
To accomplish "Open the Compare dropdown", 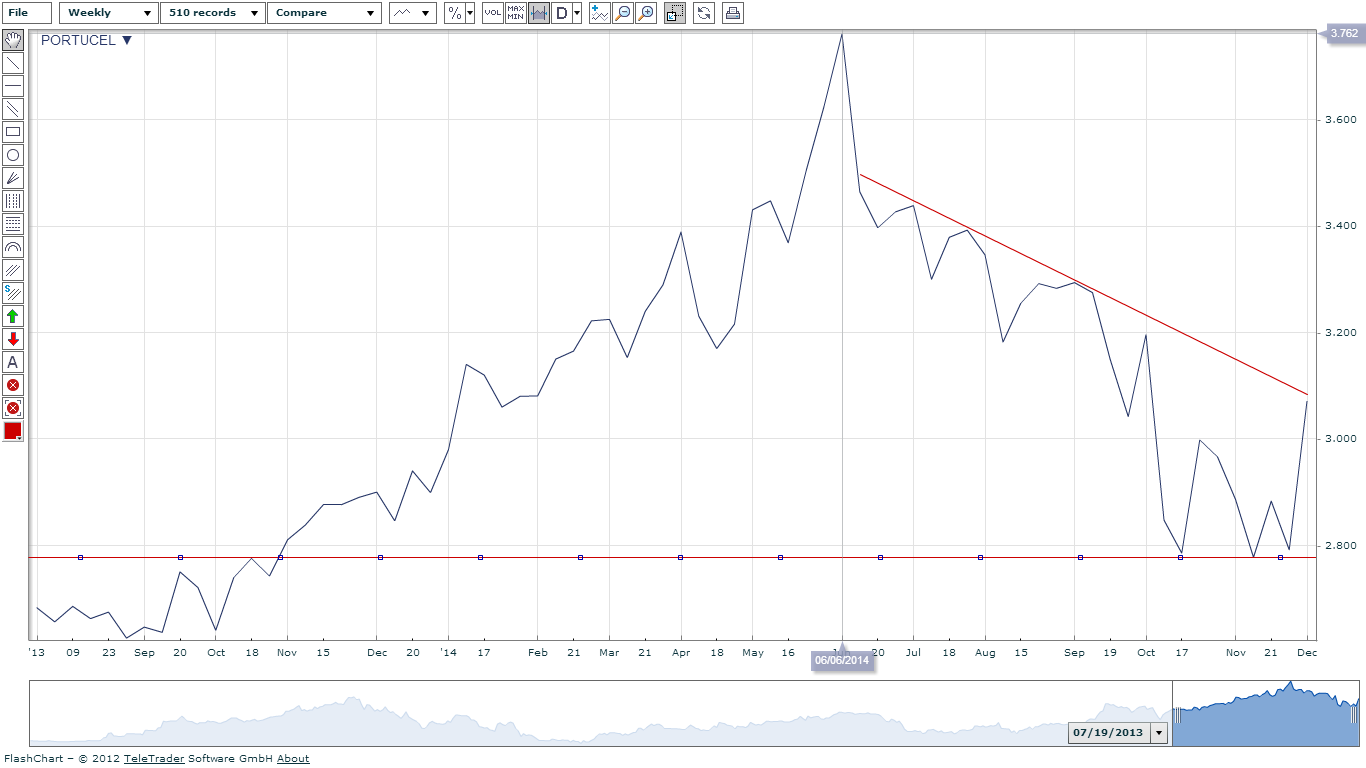I will [x=324, y=13].
